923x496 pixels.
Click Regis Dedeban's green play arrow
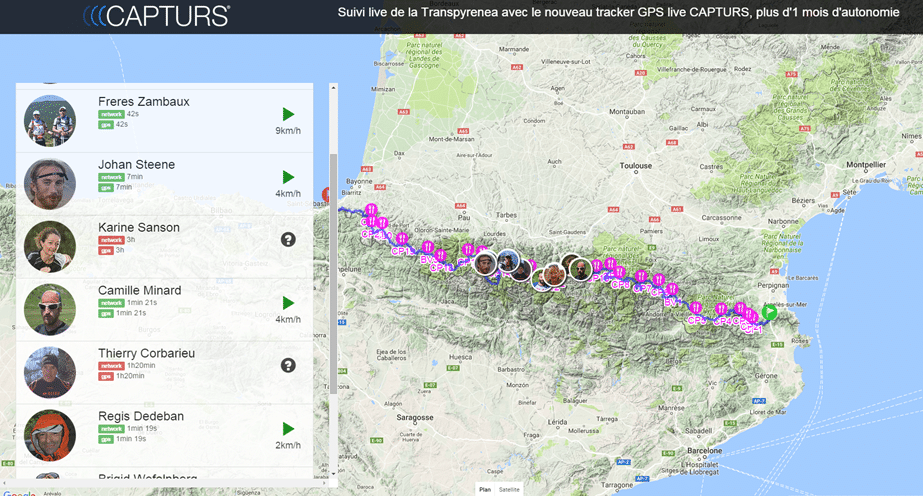288,429
